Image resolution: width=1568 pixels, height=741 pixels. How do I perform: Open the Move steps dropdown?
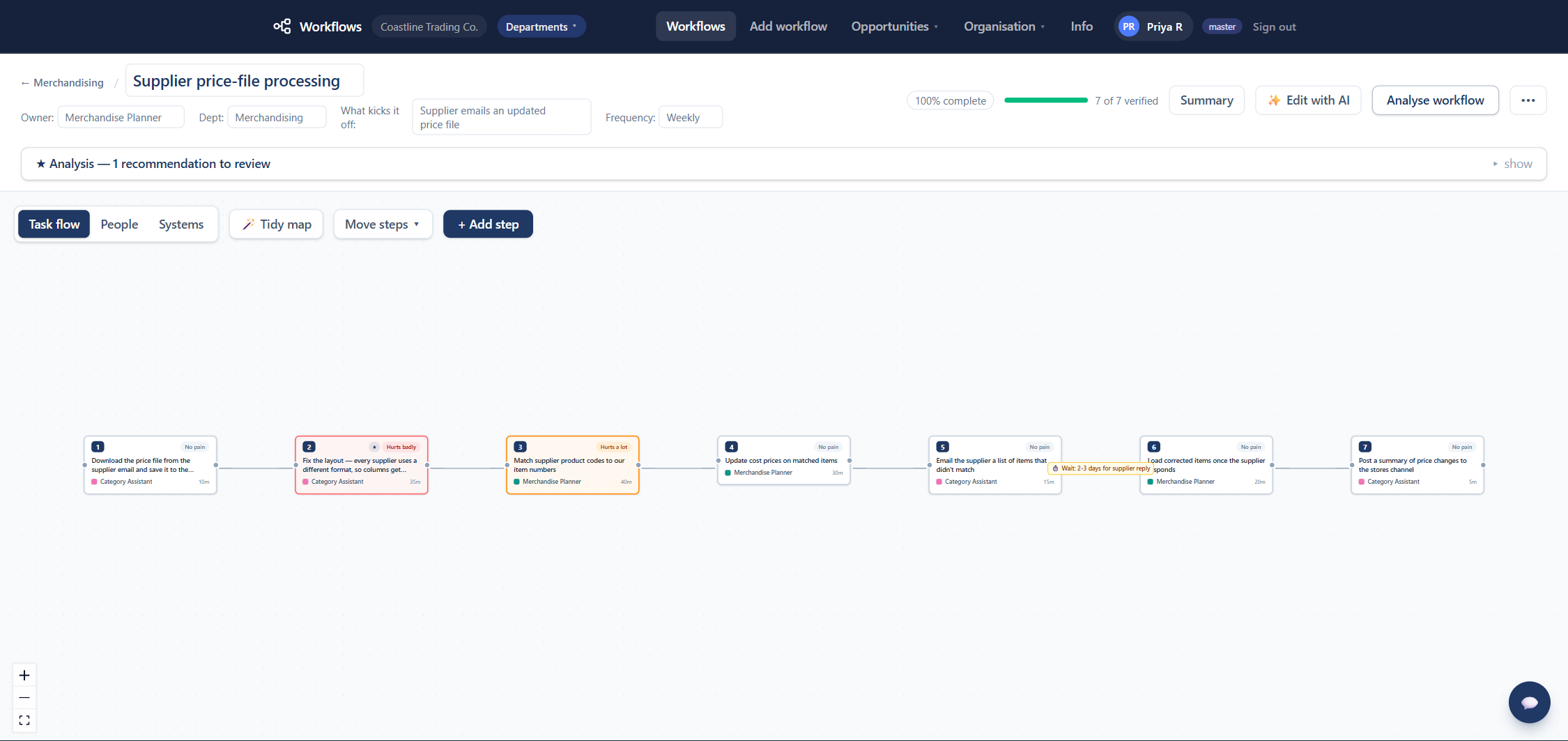coord(383,224)
